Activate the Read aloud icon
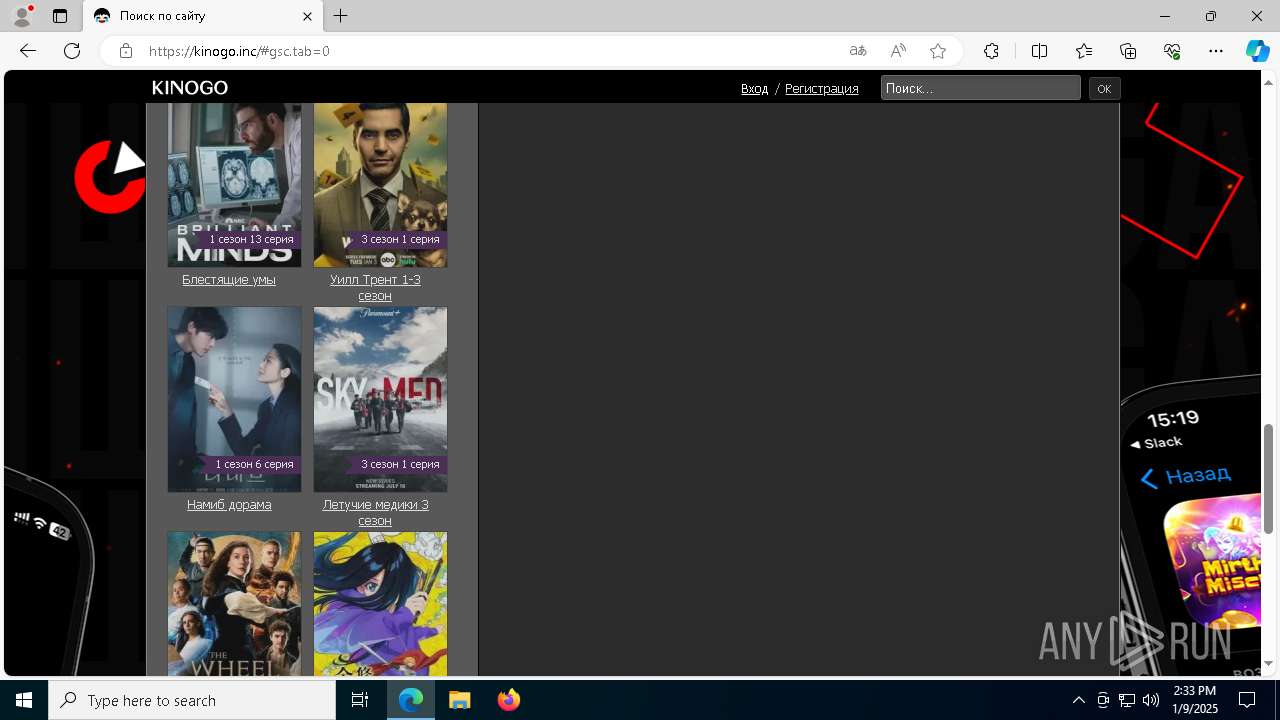1280x720 pixels. (x=898, y=51)
